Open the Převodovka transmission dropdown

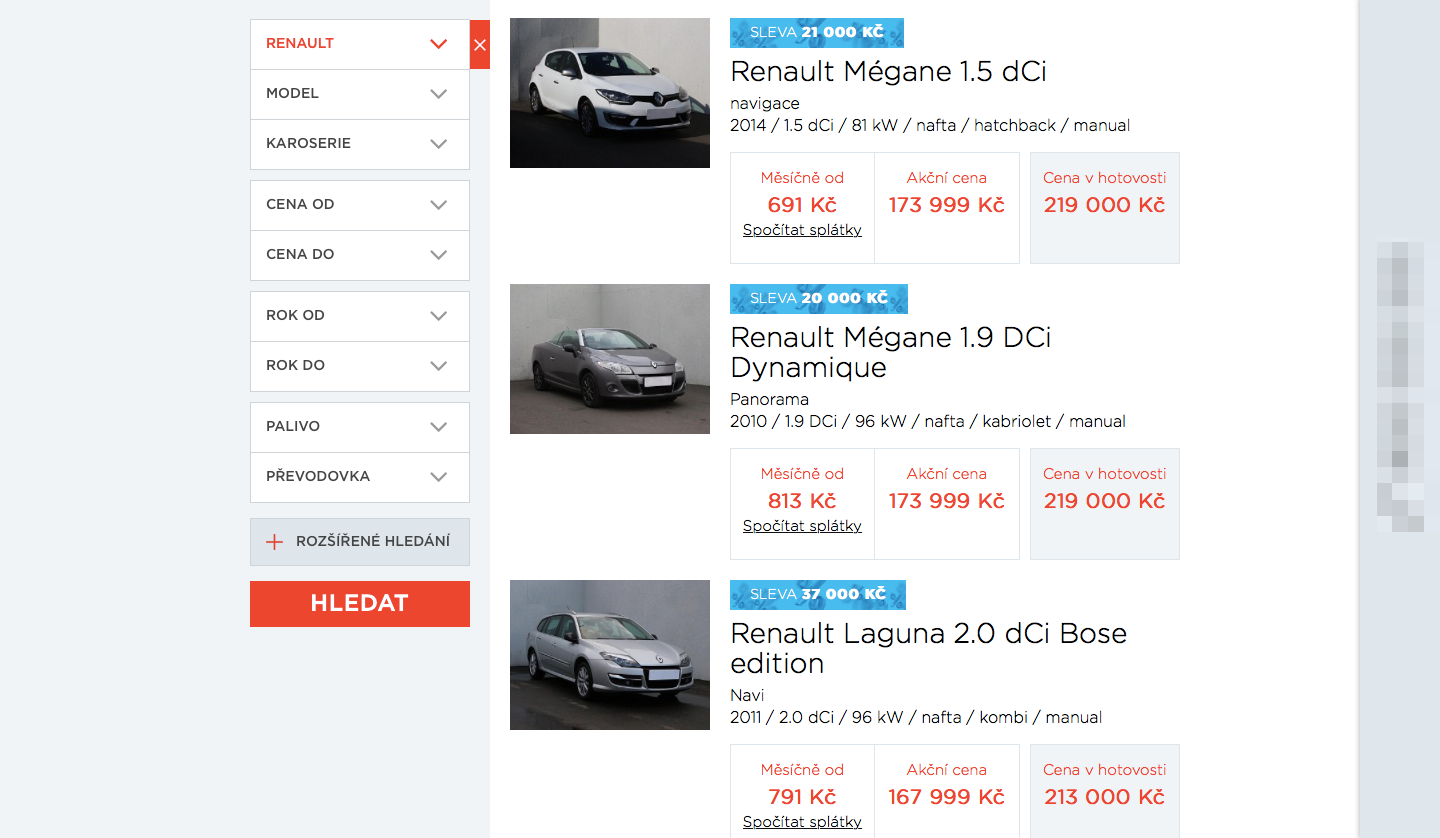[x=360, y=477]
